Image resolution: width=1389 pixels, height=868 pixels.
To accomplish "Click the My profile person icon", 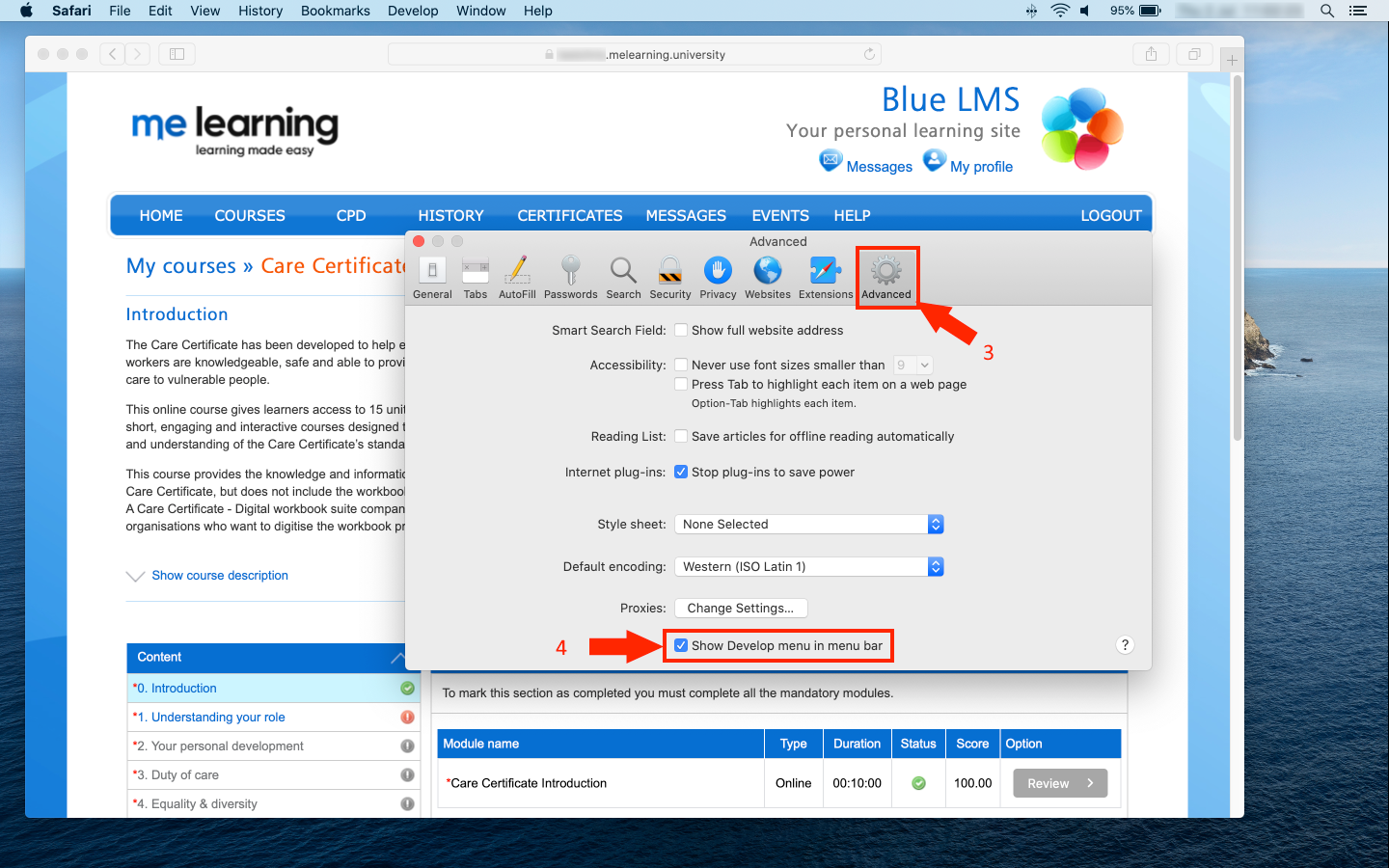I will [x=935, y=160].
